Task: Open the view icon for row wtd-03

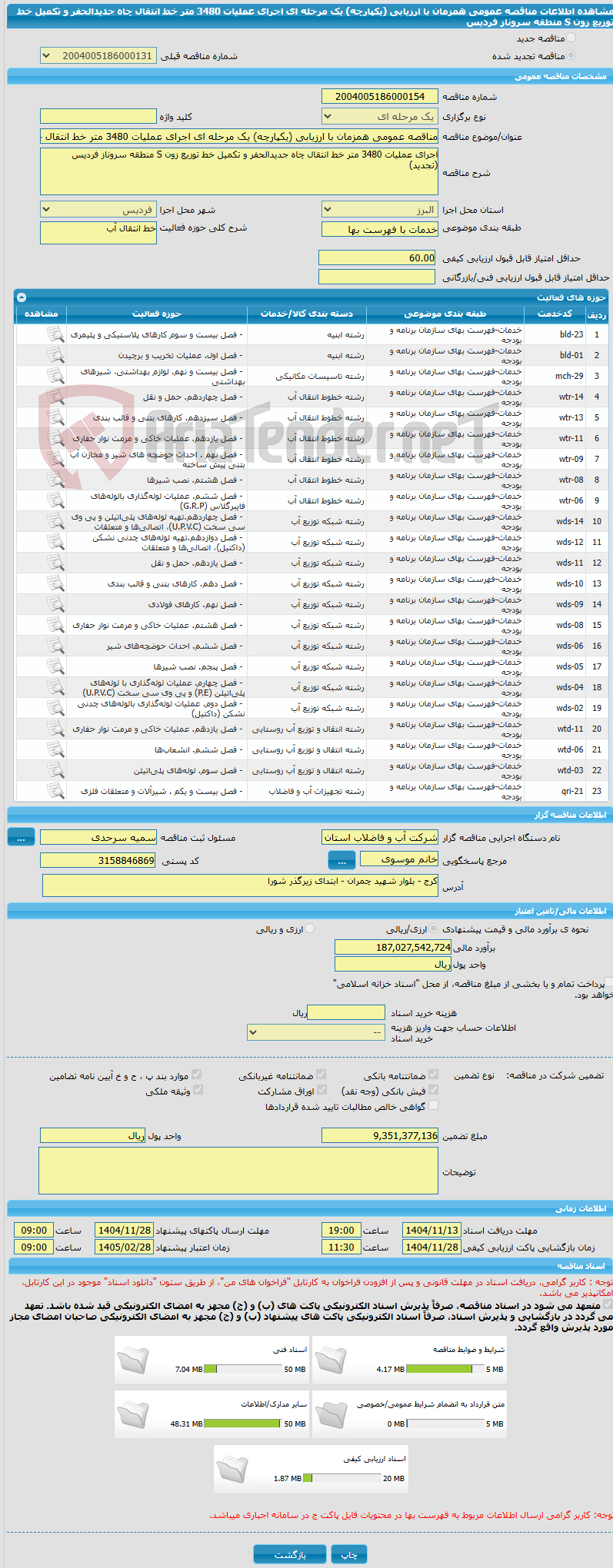Action: (55, 770)
